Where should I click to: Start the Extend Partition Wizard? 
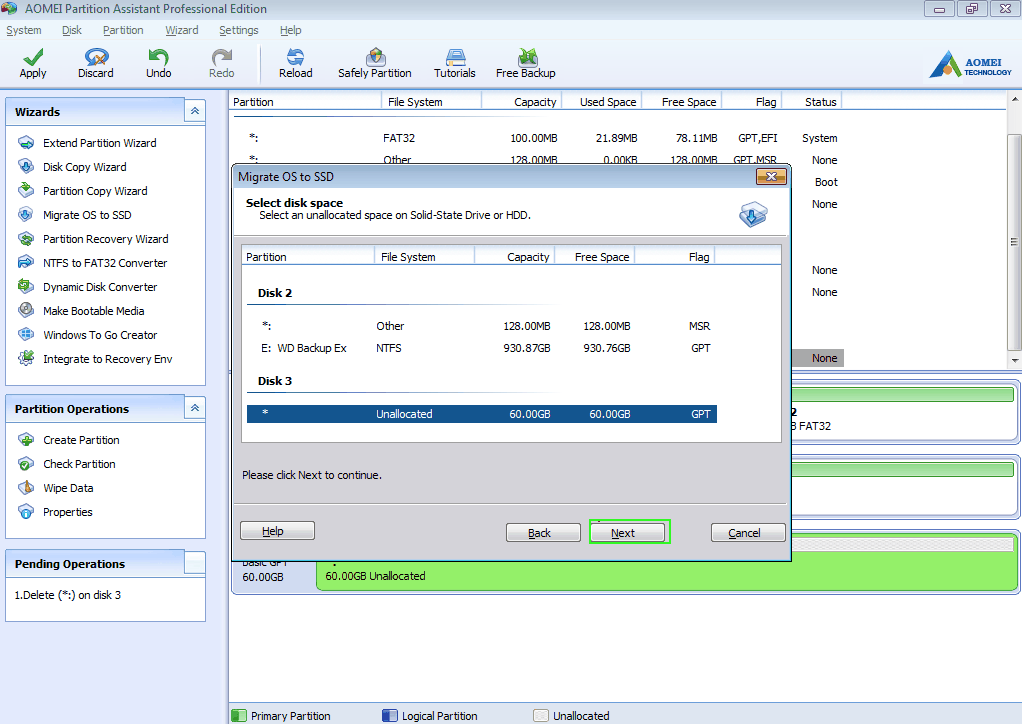coord(99,143)
